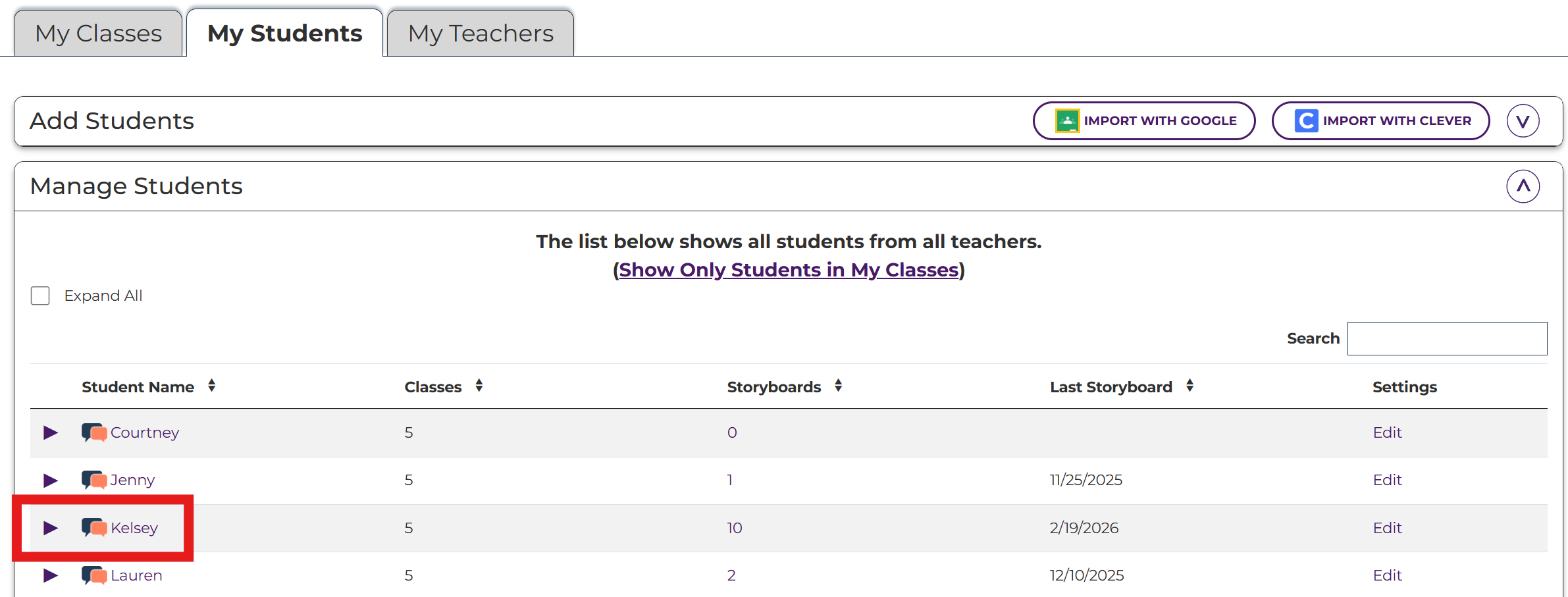Viewport: 1568px width, 597px height.
Task: Sort table by Student Name arrows
Action: pyautogui.click(x=211, y=386)
